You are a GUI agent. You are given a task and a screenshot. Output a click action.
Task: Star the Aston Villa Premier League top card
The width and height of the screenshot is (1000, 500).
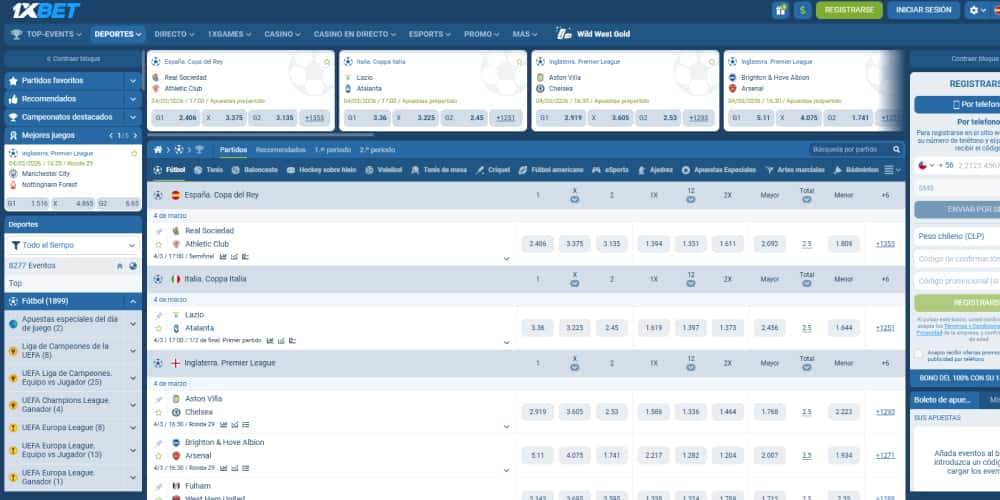712,62
